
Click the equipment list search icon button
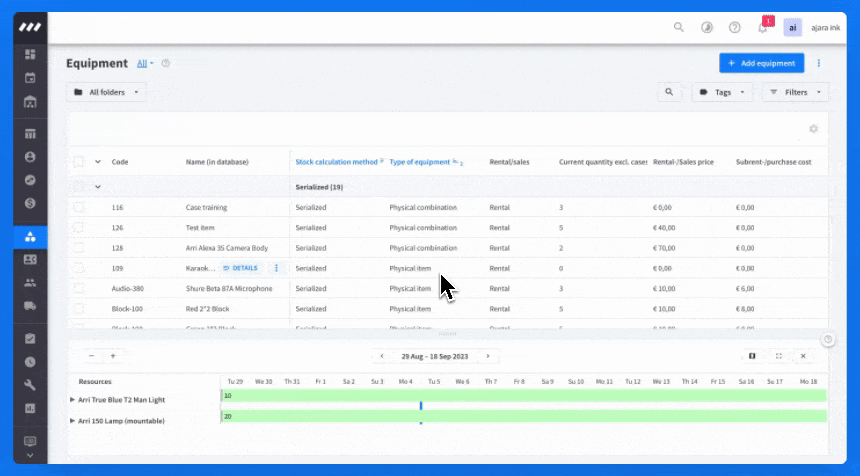[x=669, y=92]
